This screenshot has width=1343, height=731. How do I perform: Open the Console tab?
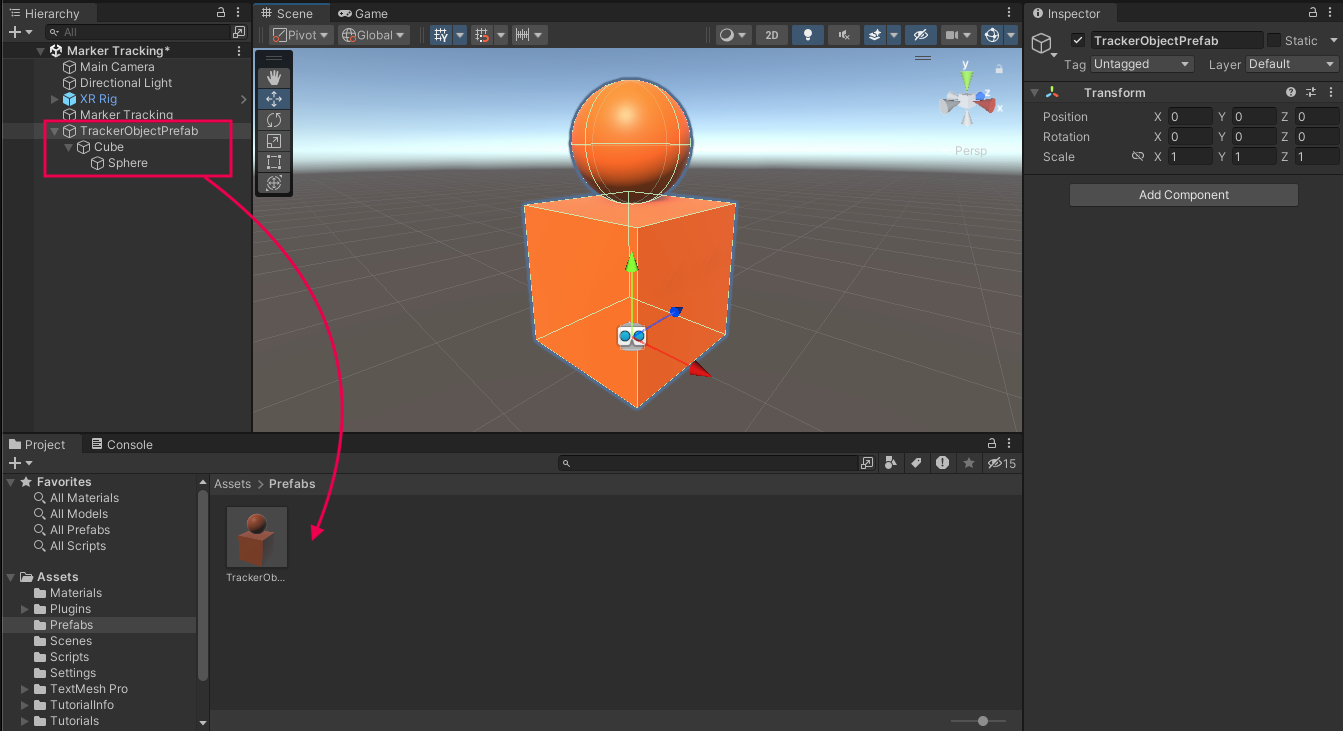[122, 445]
